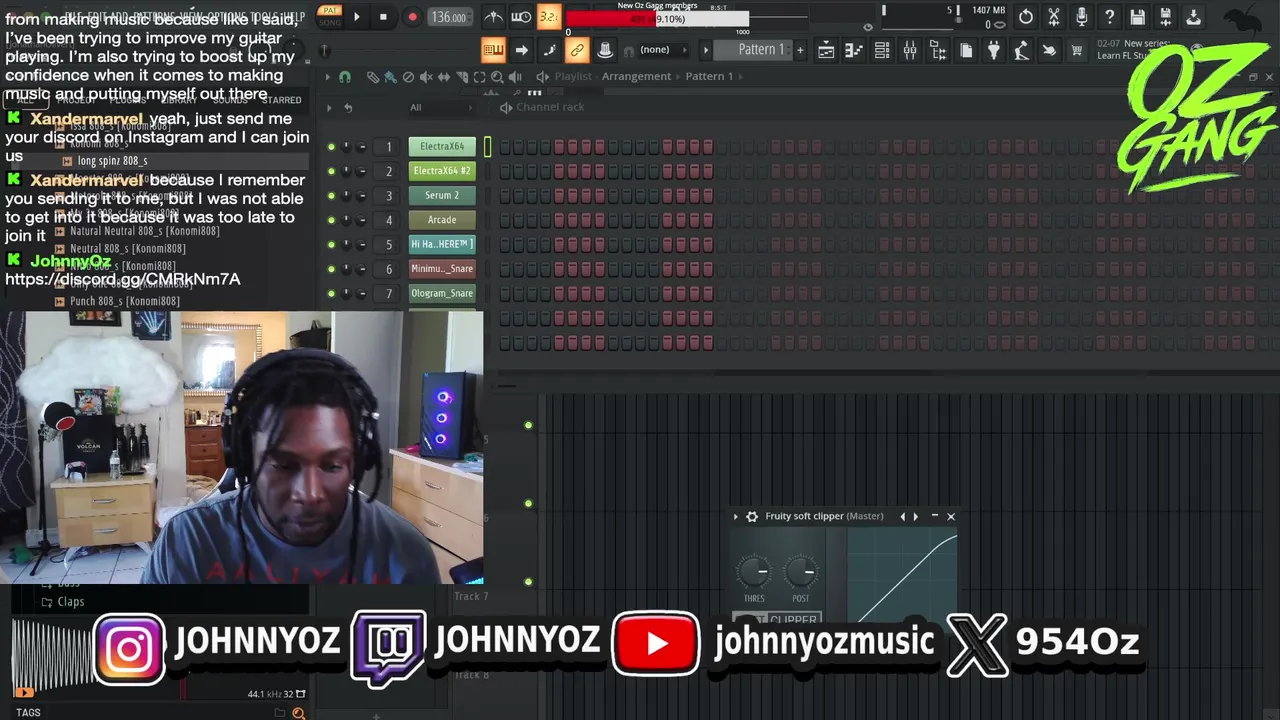Open Channel rack menu arrow

330,108
